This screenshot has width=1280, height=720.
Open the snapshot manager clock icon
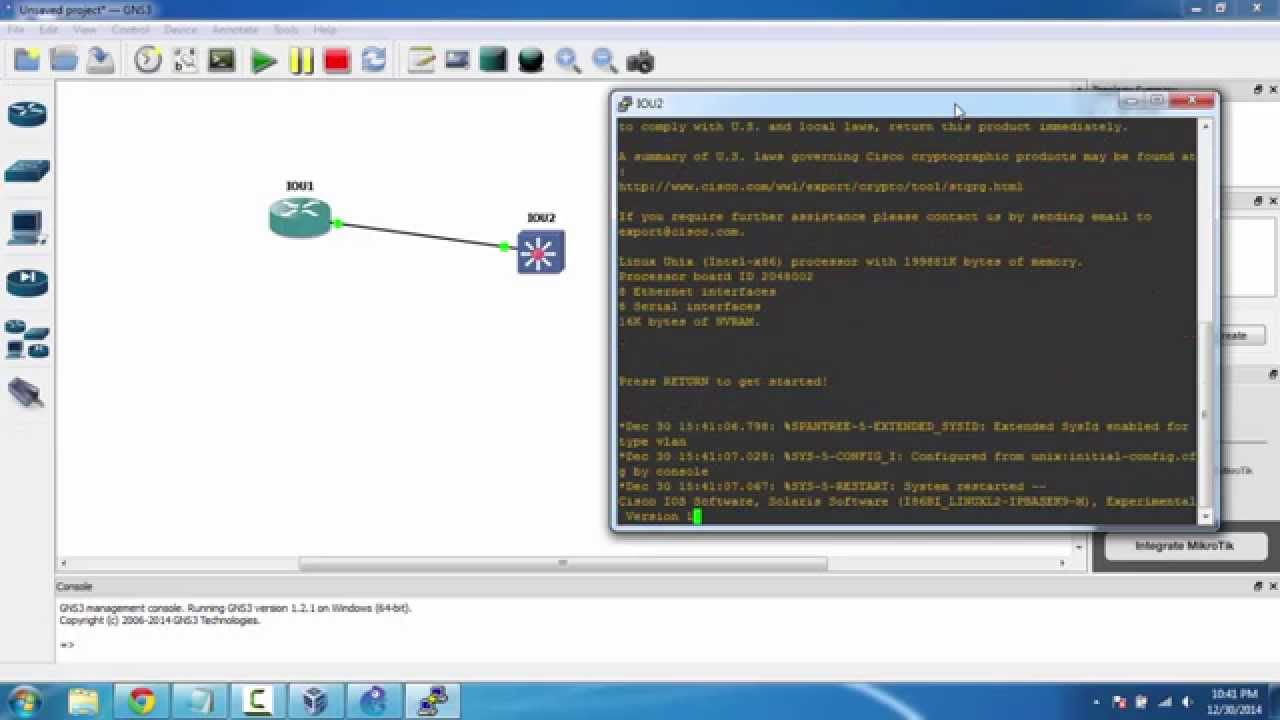tap(148, 60)
